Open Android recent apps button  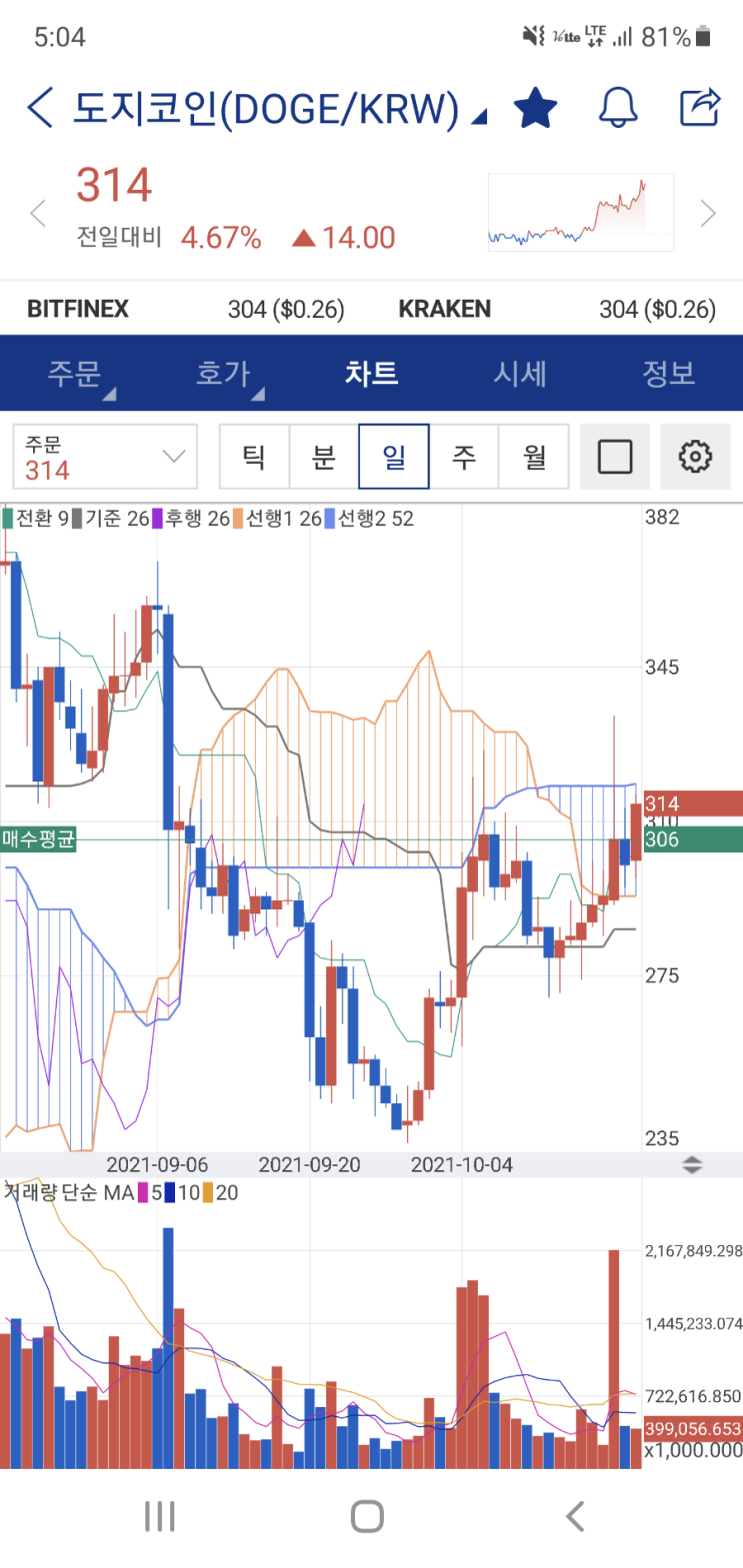[160, 1516]
